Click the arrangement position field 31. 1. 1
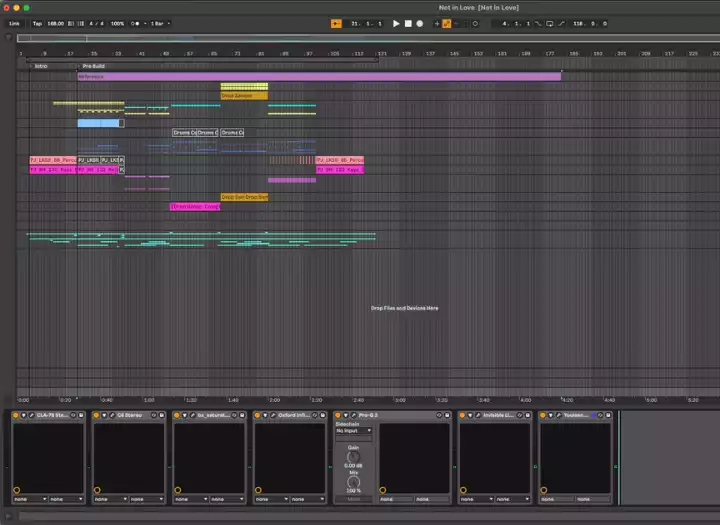Image resolution: width=720 pixels, height=525 pixels. pos(366,23)
